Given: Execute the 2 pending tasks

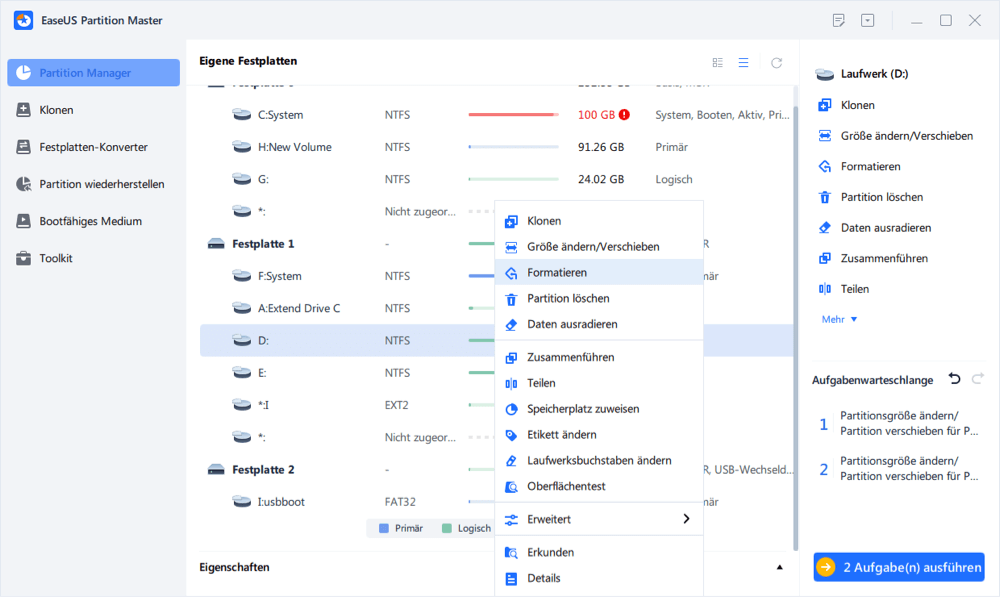Looking at the screenshot, I should coord(899,567).
